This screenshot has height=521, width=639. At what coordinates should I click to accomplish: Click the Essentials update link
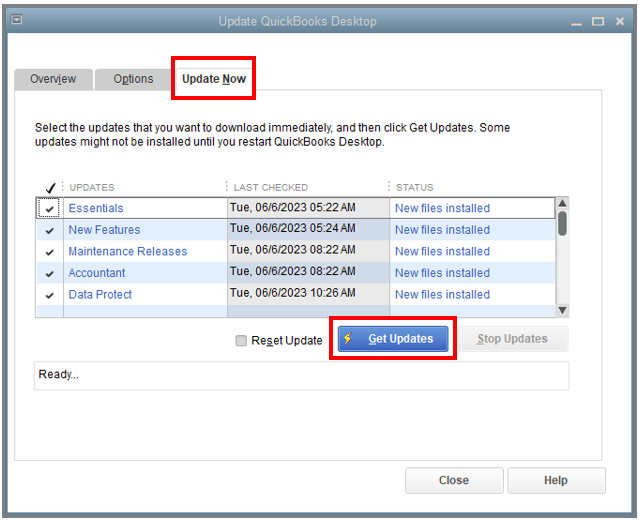pyautogui.click(x=96, y=208)
